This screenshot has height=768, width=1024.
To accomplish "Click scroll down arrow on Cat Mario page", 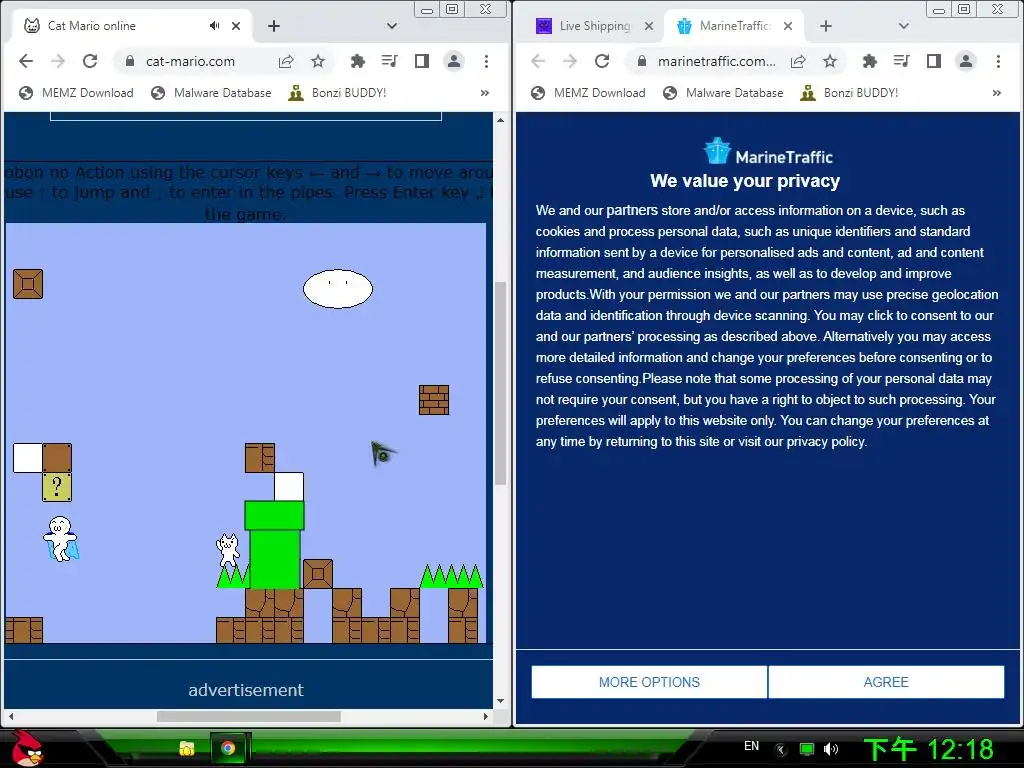I will point(501,701).
